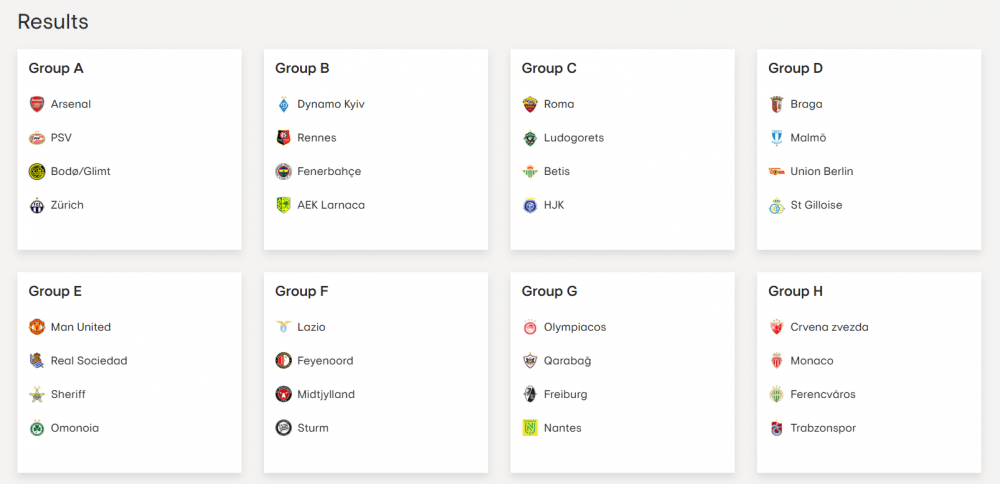This screenshot has height=484, width=1000.
Task: Select Ludogorets team name
Action: click(x=573, y=138)
